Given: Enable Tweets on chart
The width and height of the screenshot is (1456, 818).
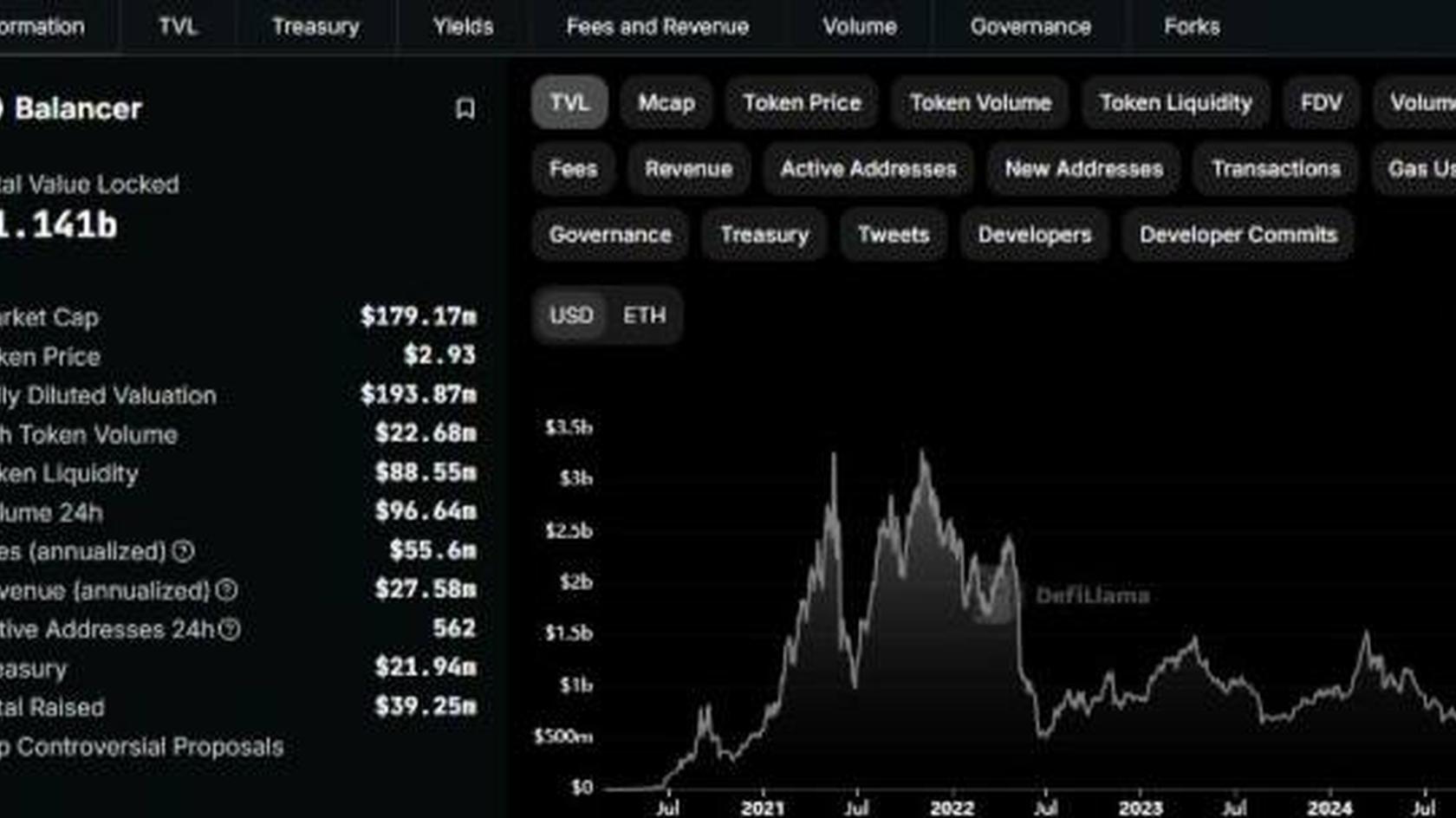Looking at the screenshot, I should tap(894, 235).
